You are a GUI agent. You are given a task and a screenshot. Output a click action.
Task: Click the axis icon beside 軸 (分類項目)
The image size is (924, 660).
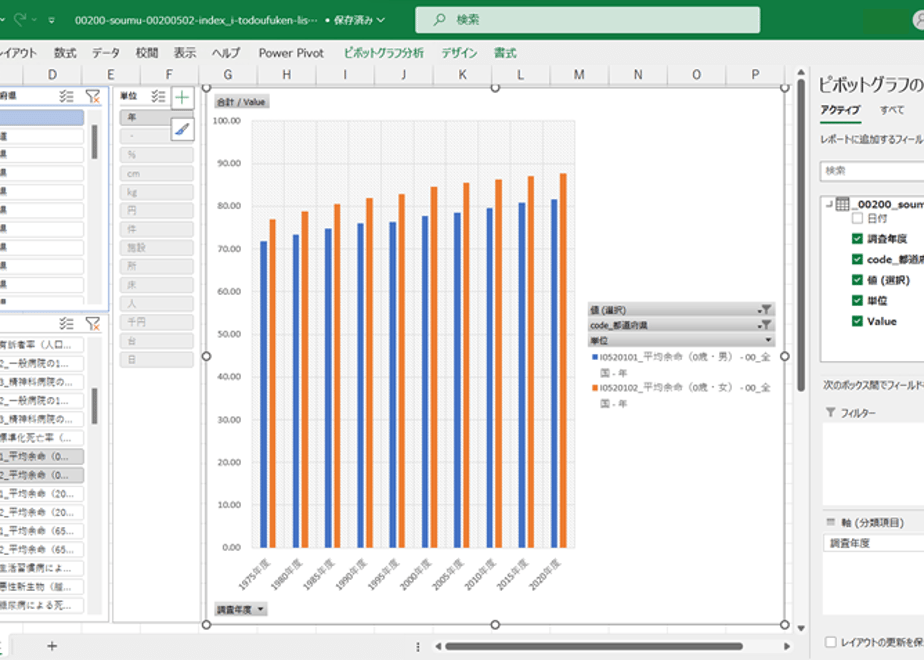click(x=831, y=522)
